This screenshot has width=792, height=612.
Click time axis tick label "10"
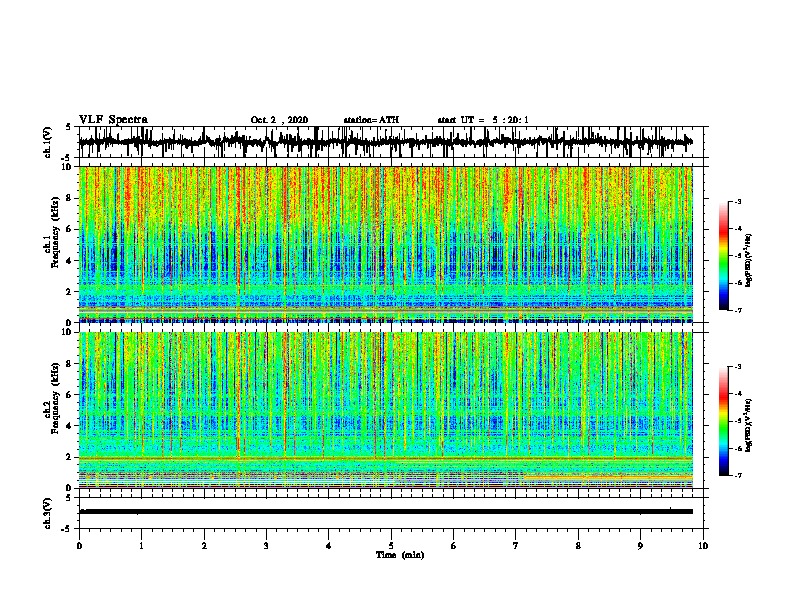click(x=703, y=546)
